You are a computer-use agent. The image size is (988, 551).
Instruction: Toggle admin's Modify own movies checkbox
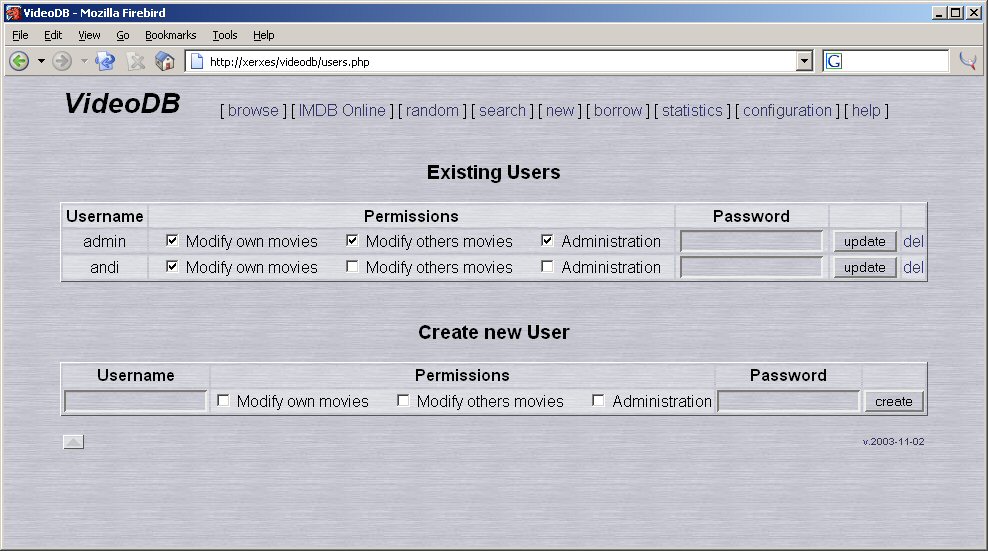click(x=172, y=240)
